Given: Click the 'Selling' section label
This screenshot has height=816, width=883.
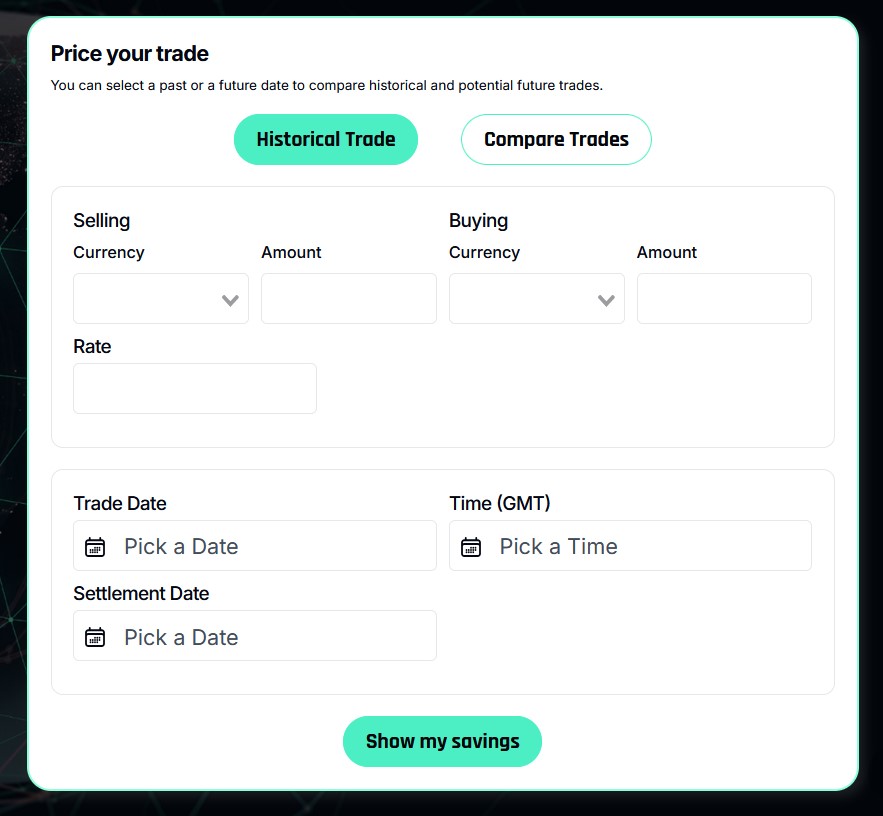Looking at the screenshot, I should [102, 220].
